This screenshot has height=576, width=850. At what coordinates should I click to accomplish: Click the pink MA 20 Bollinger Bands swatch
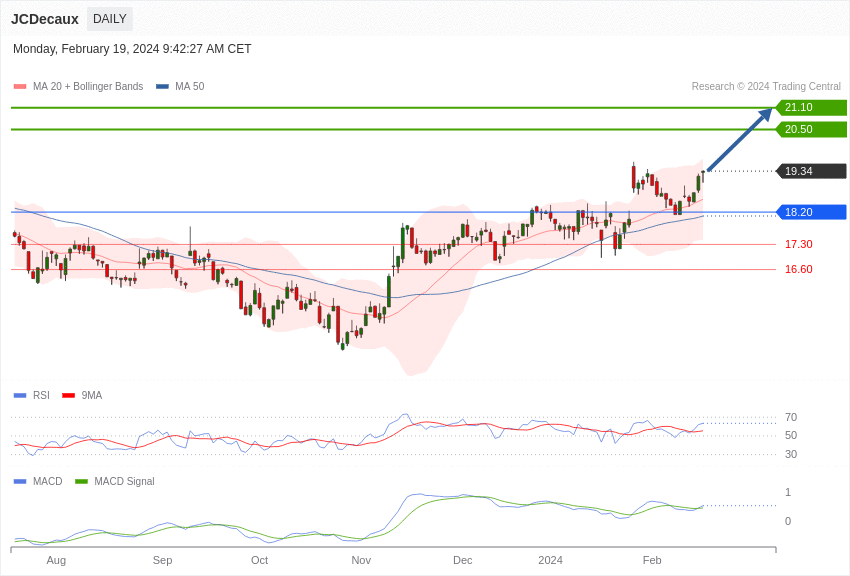[20, 87]
